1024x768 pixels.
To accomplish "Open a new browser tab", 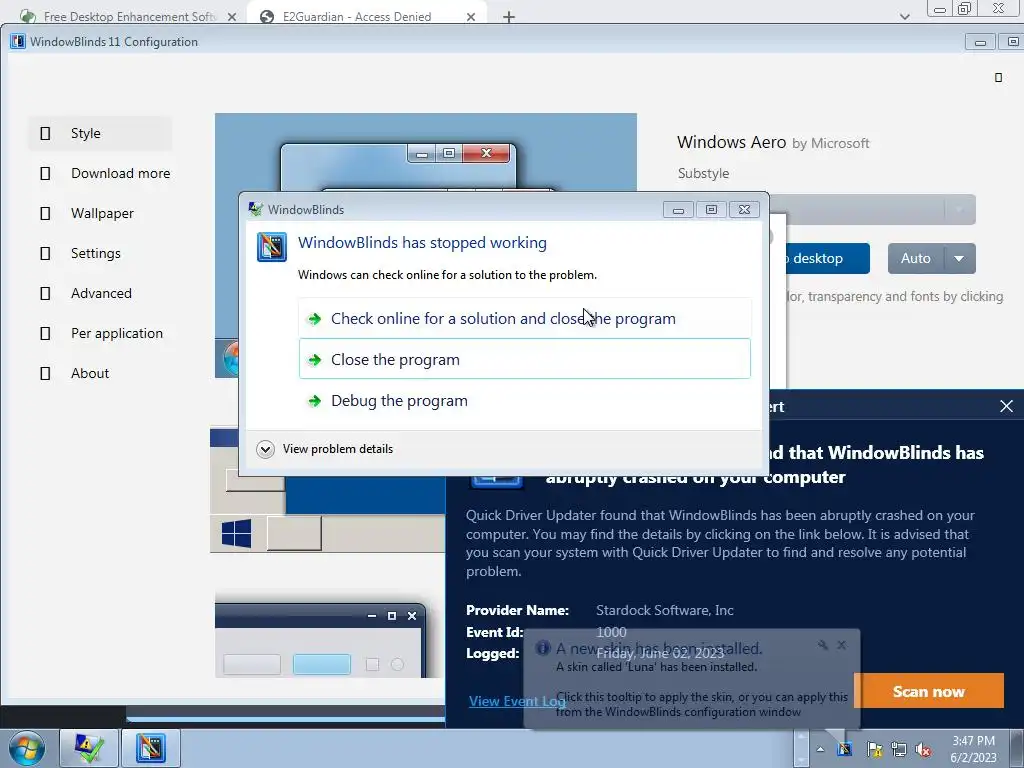I will [509, 17].
